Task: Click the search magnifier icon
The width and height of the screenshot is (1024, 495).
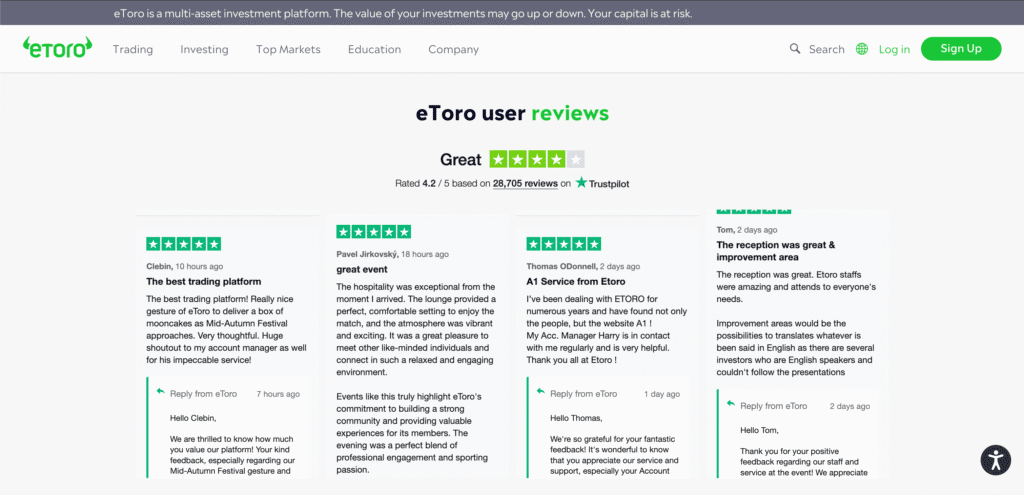Action: pos(795,49)
